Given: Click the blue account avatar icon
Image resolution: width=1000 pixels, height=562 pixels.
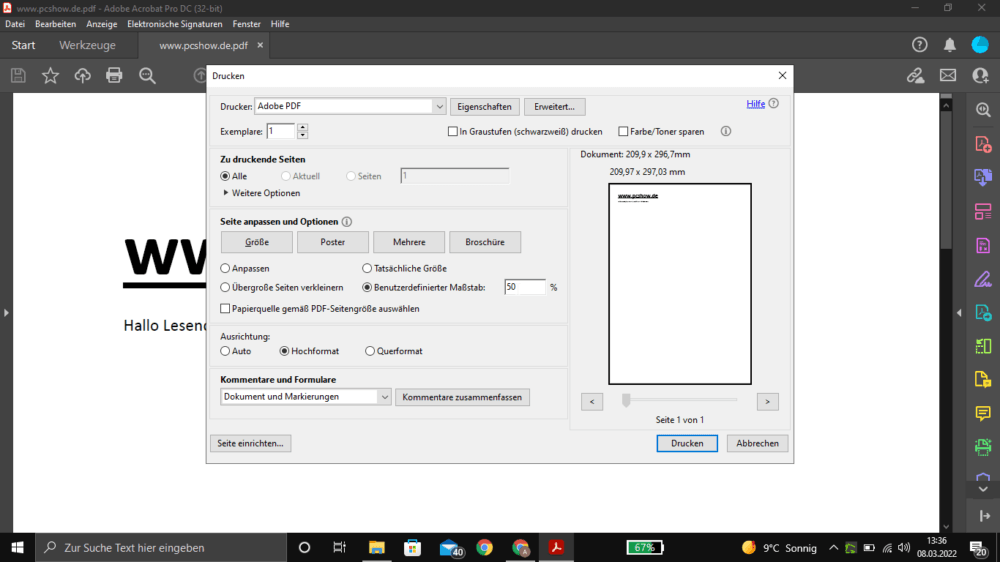Looking at the screenshot, I should 980,45.
